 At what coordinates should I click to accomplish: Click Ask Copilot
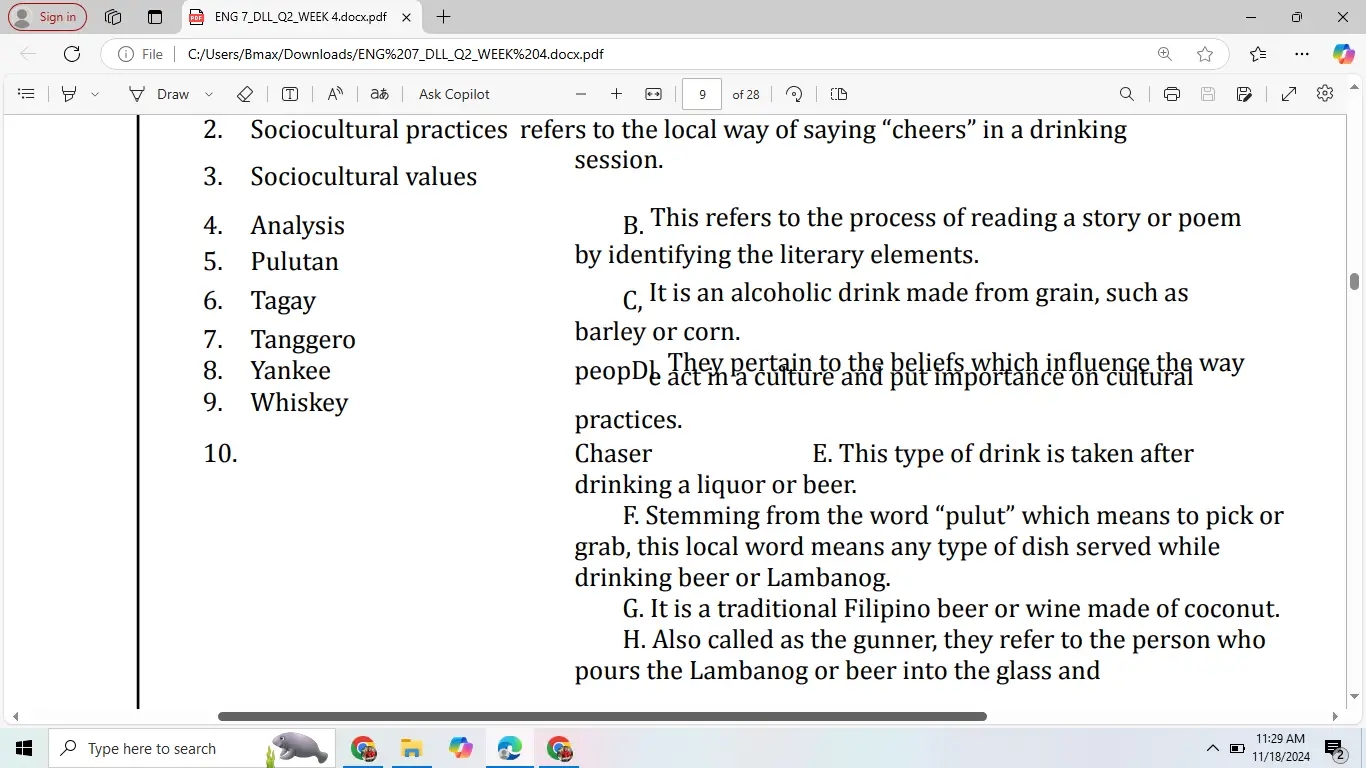click(x=454, y=94)
